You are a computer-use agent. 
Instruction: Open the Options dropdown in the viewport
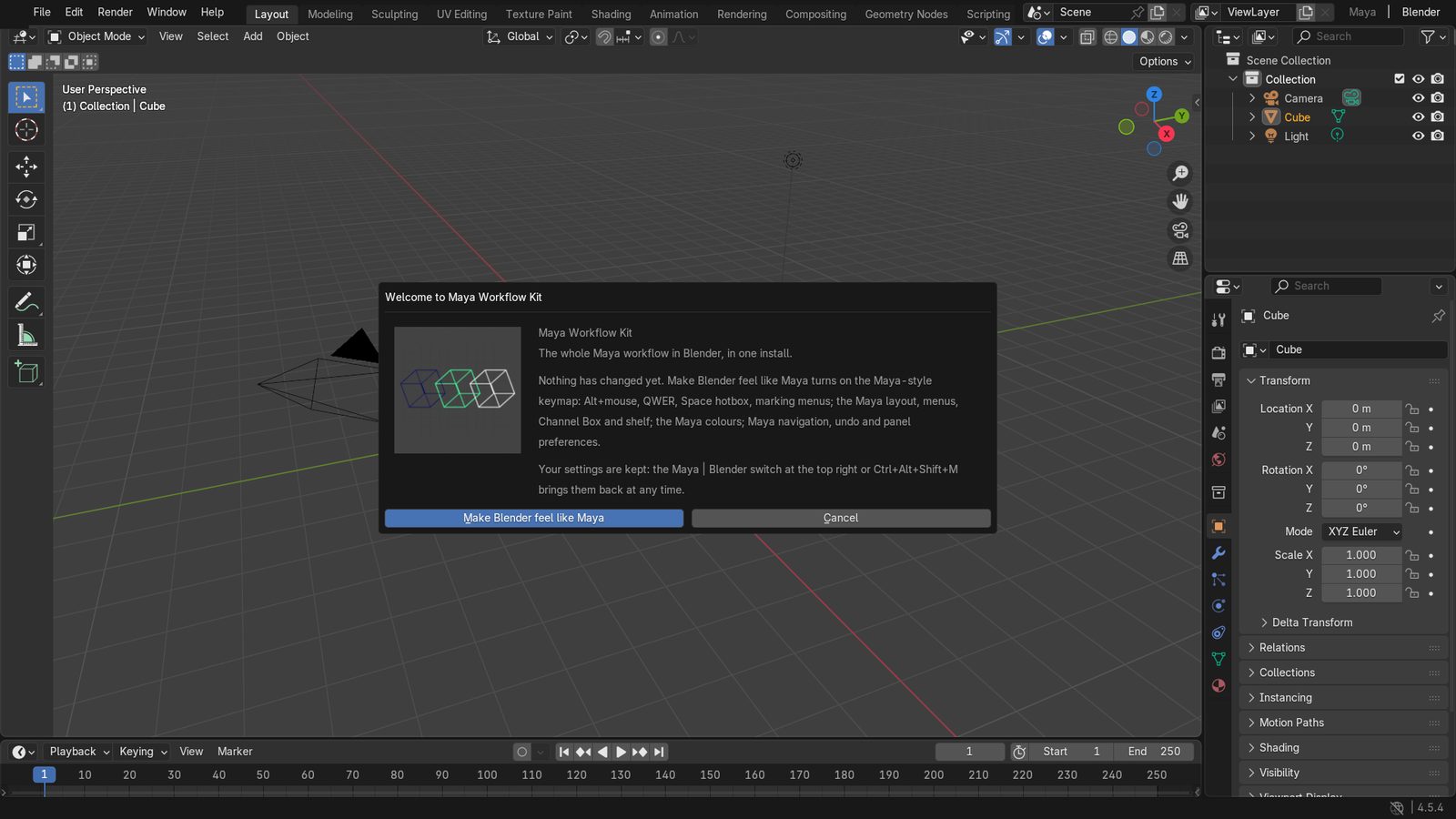[x=1165, y=61]
